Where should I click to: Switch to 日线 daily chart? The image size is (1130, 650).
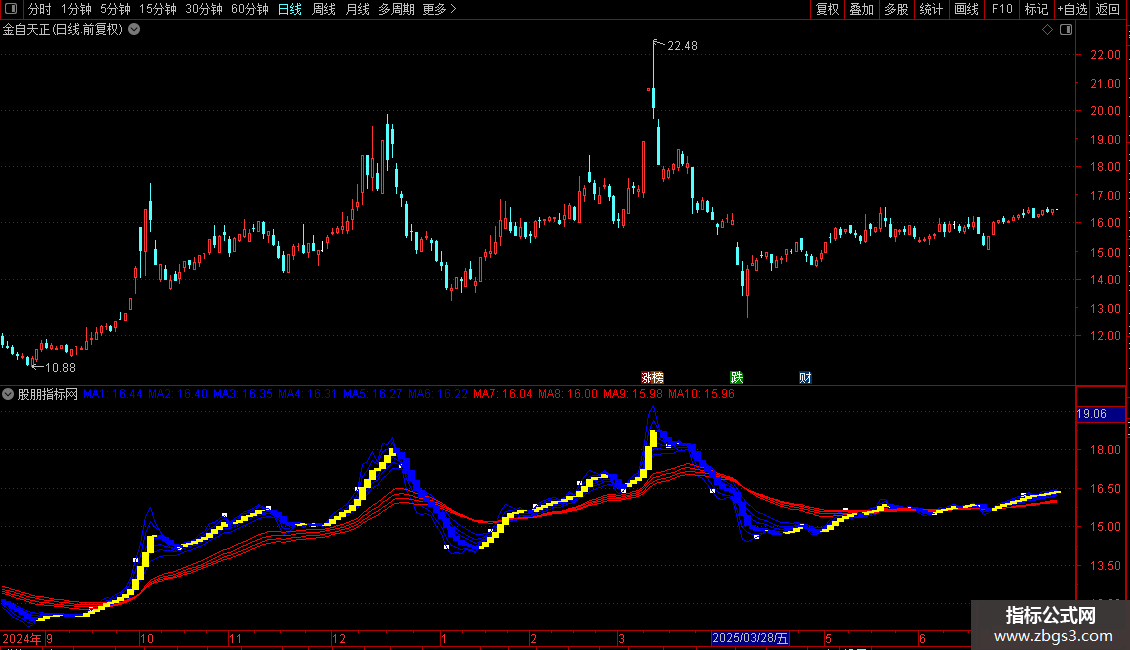290,9
